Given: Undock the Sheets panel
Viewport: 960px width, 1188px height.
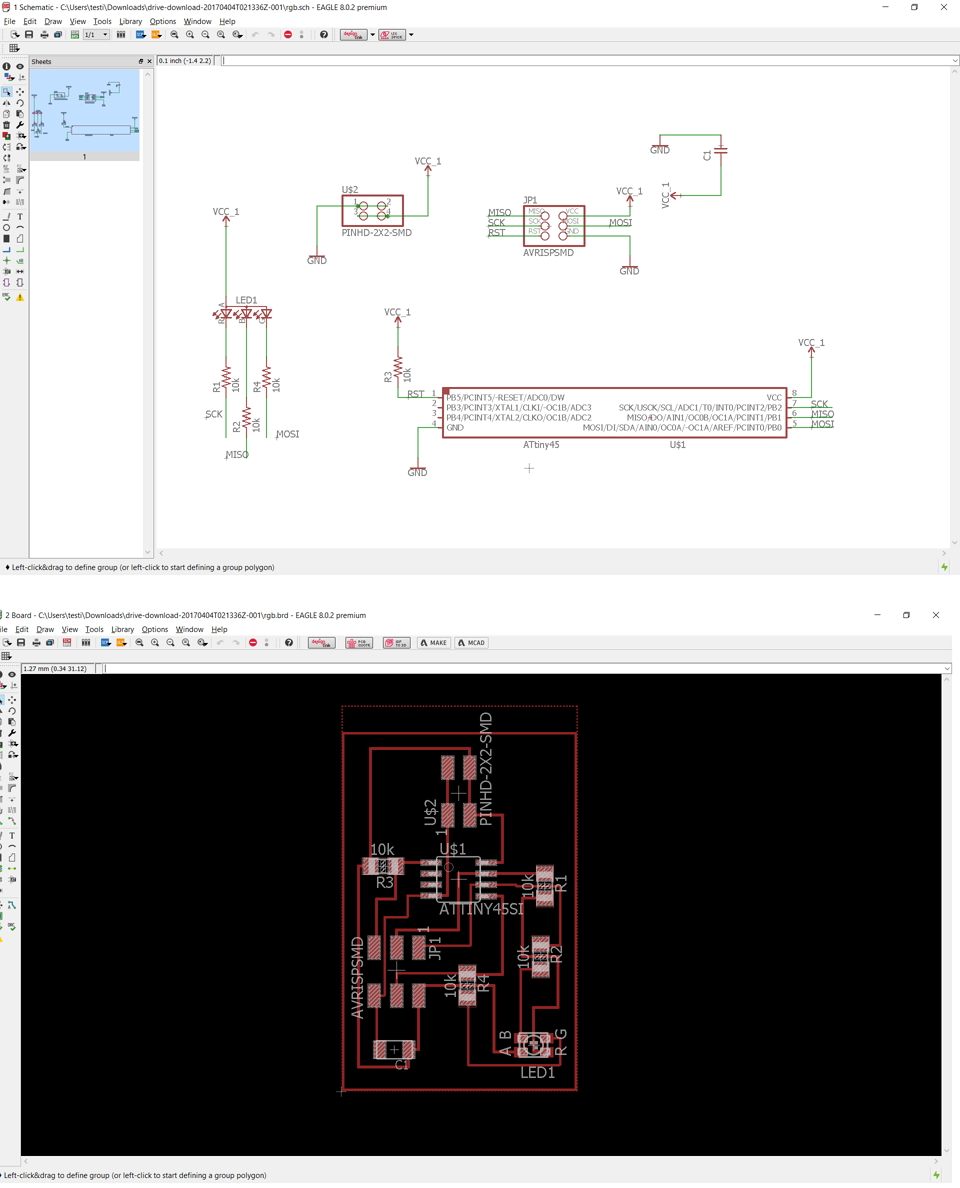Looking at the screenshot, I should 140,61.
